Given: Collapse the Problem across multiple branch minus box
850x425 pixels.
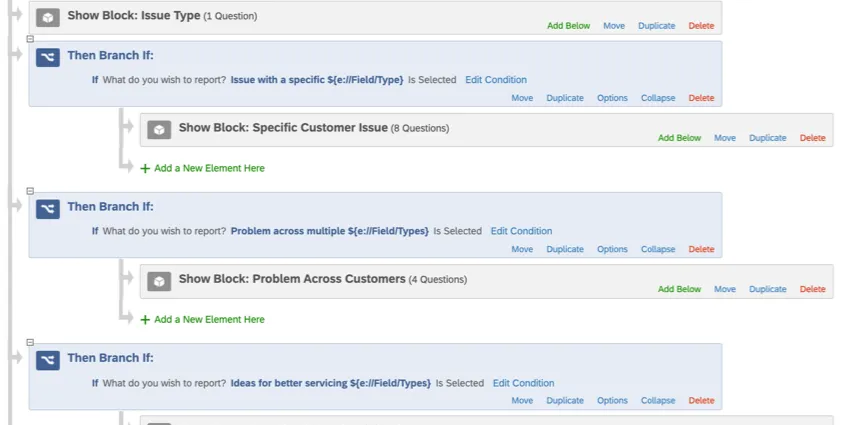Looking at the screenshot, I should [x=30, y=190].
